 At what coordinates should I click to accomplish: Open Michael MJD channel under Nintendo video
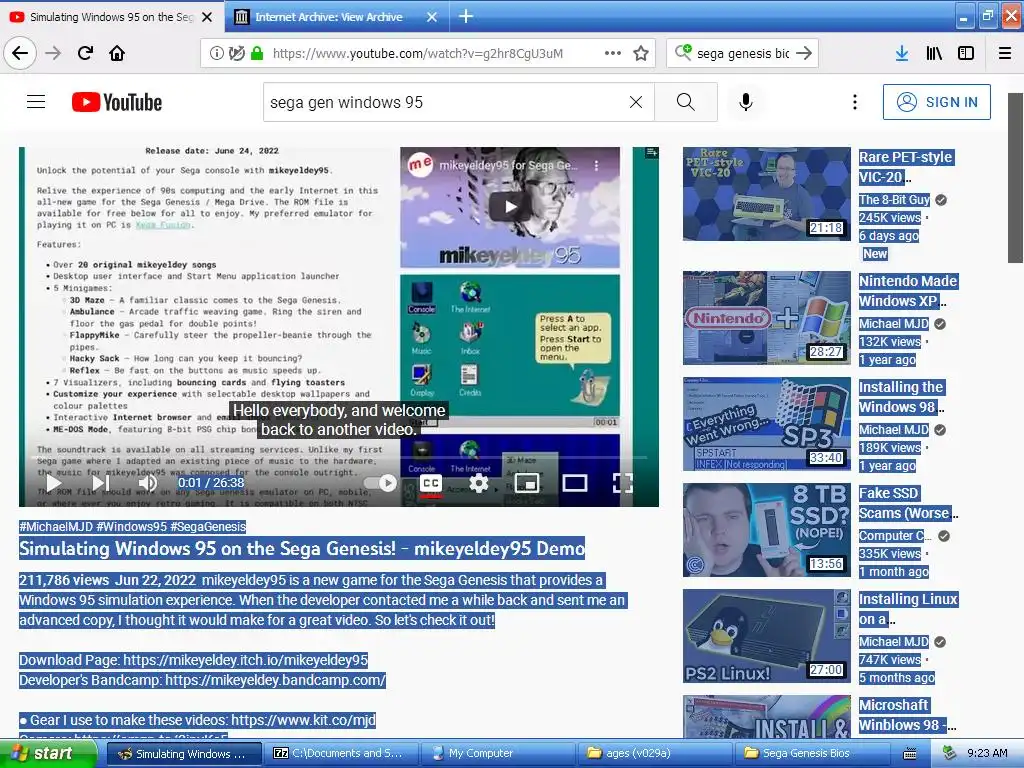tap(893, 324)
